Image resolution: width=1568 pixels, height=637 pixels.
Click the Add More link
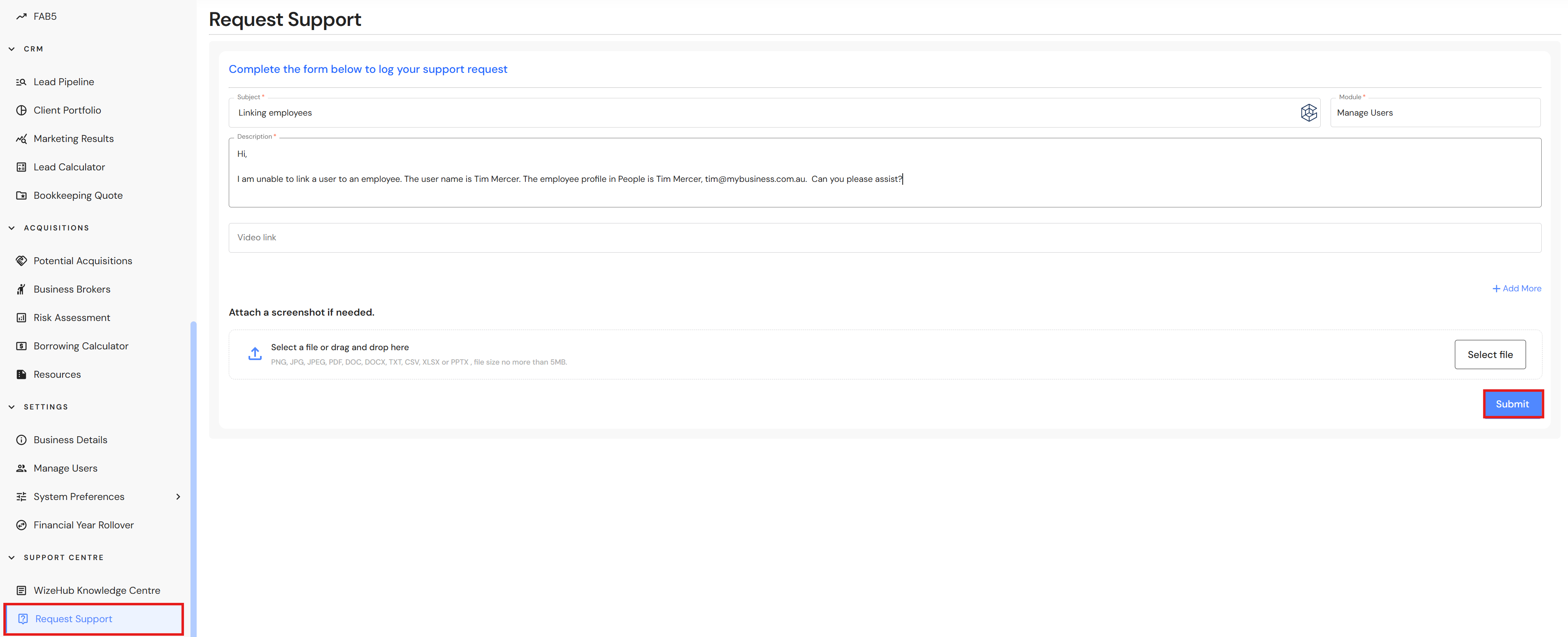coord(1516,288)
